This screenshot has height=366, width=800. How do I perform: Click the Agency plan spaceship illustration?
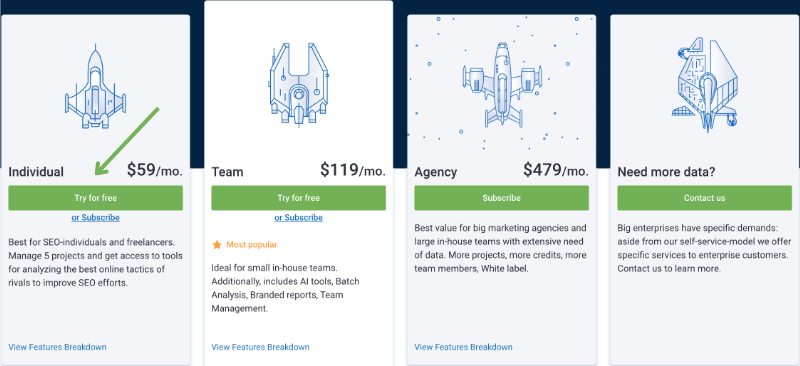502,85
